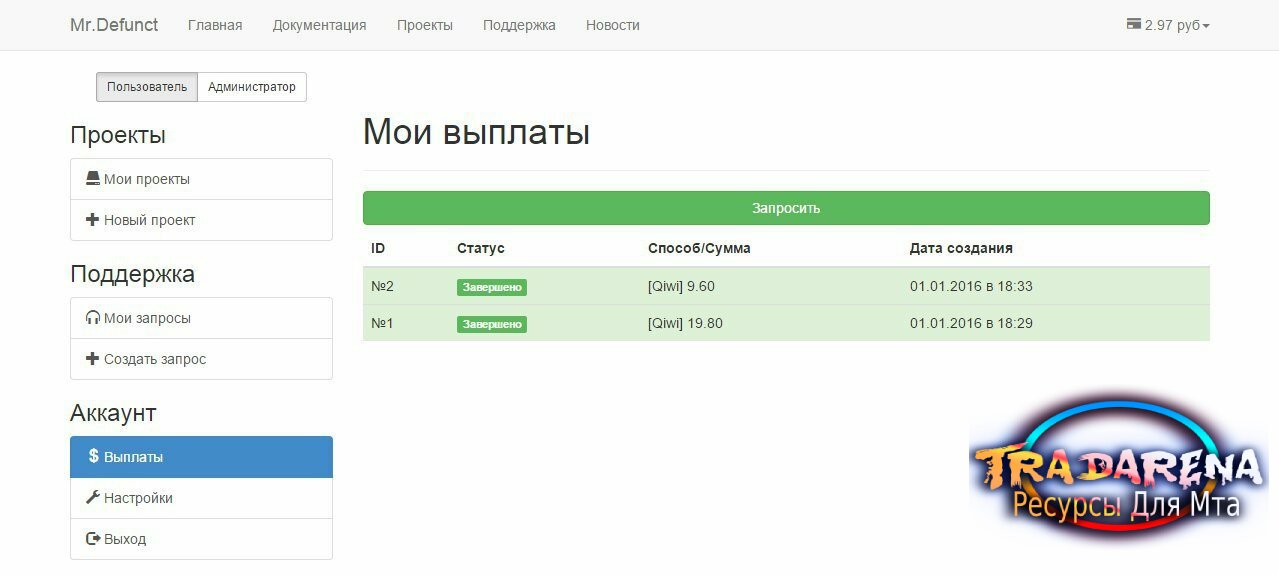The height and width of the screenshot is (575, 1279).
Task: Go to Проекты in the top navigation
Action: point(425,25)
